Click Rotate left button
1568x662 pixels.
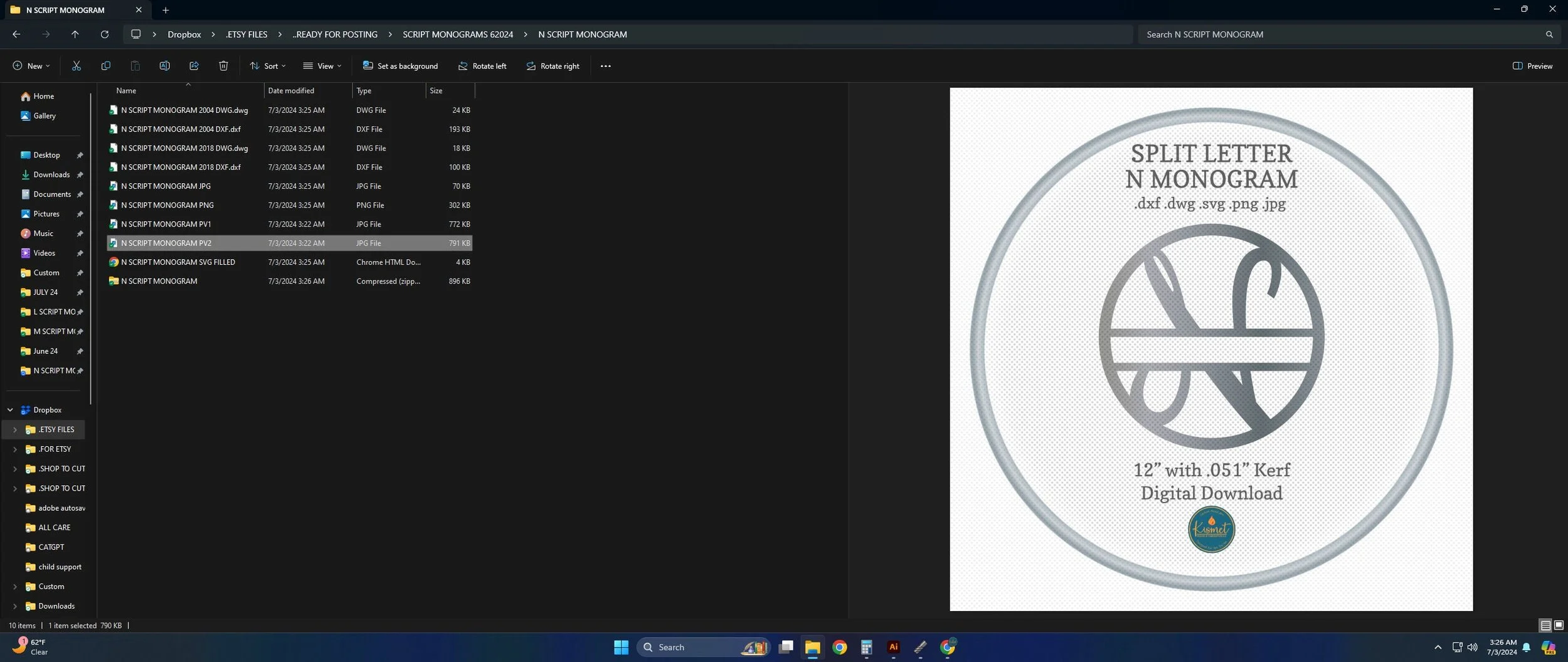coord(482,66)
